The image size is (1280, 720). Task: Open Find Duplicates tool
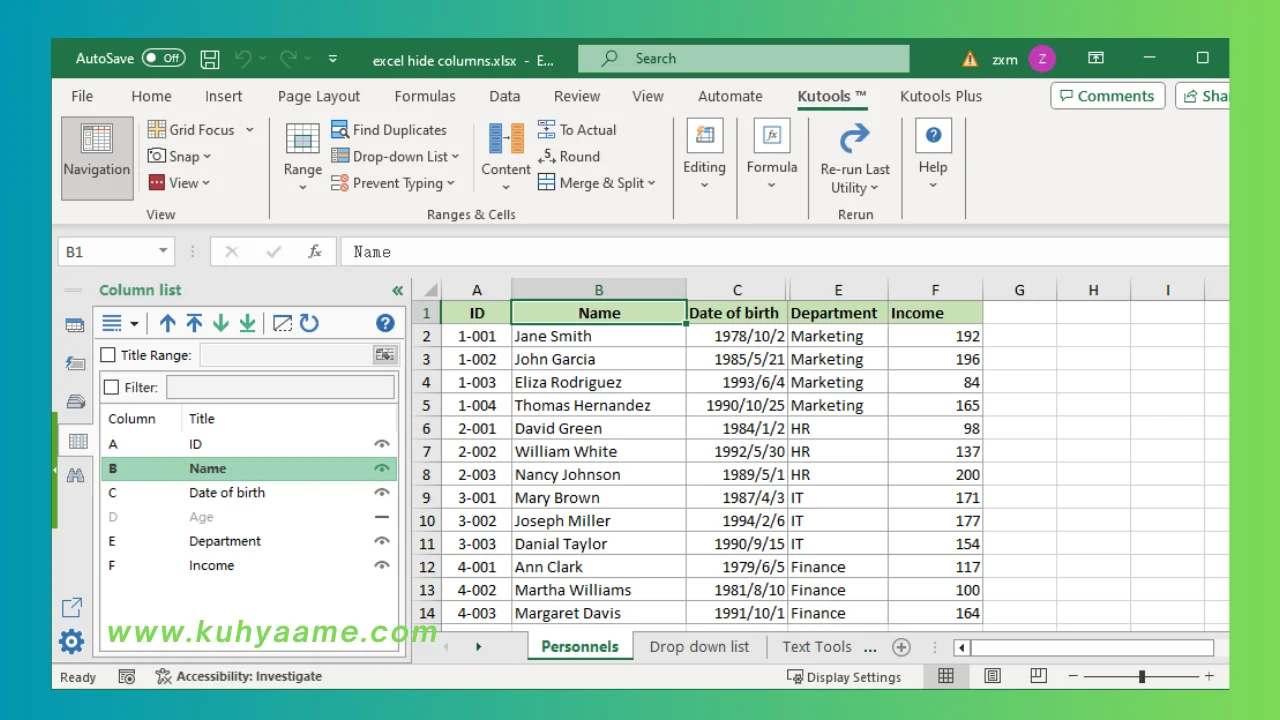pos(388,130)
